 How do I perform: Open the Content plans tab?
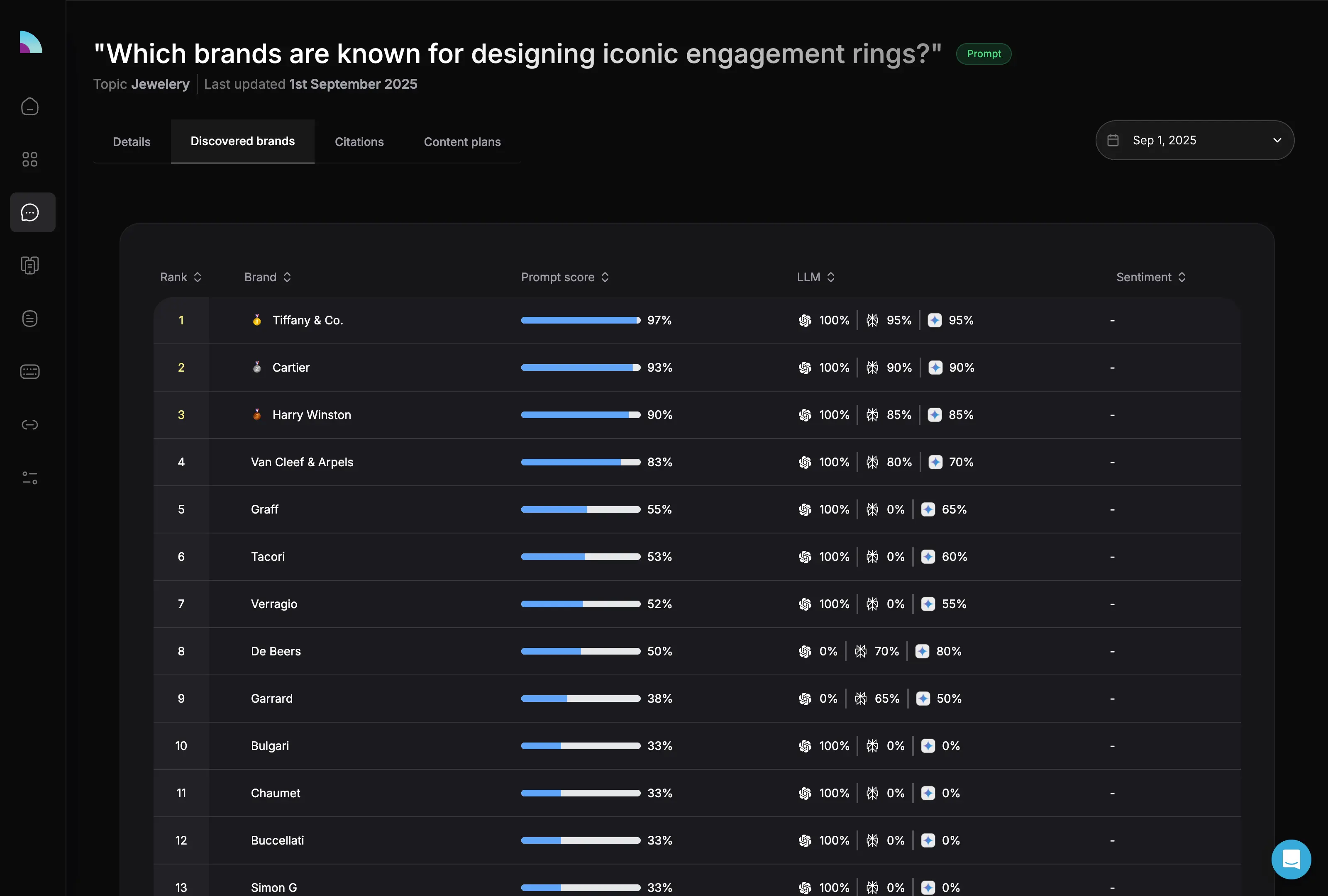462,141
